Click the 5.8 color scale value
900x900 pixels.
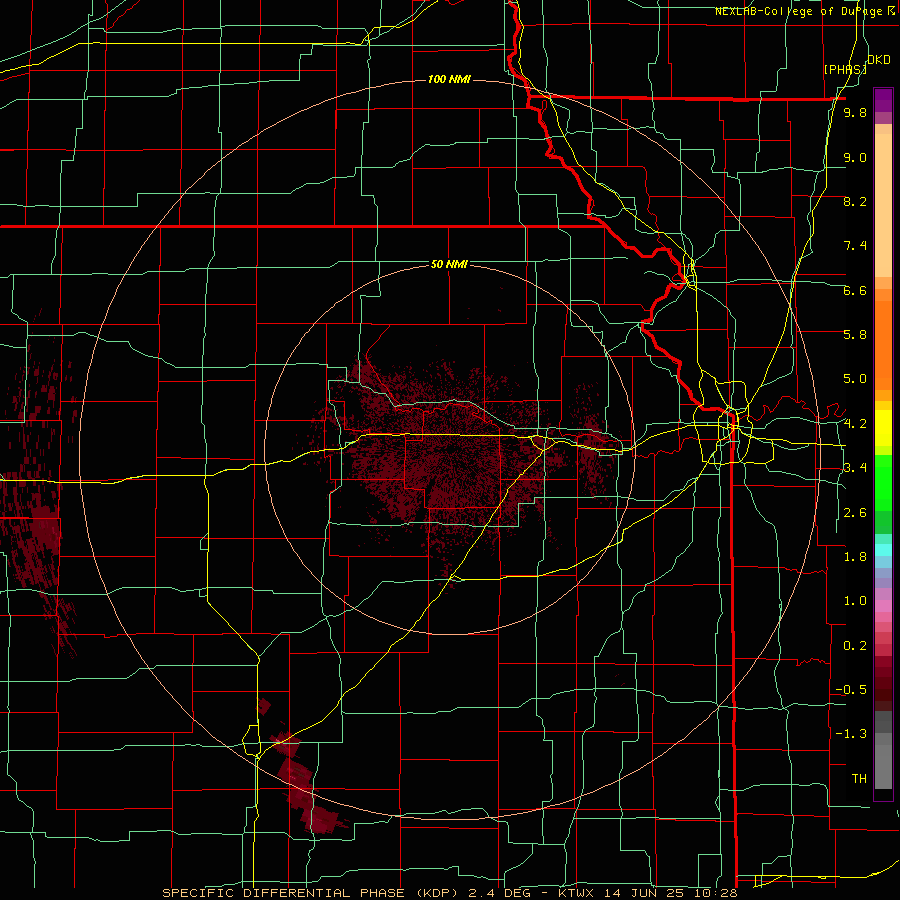tap(855, 335)
